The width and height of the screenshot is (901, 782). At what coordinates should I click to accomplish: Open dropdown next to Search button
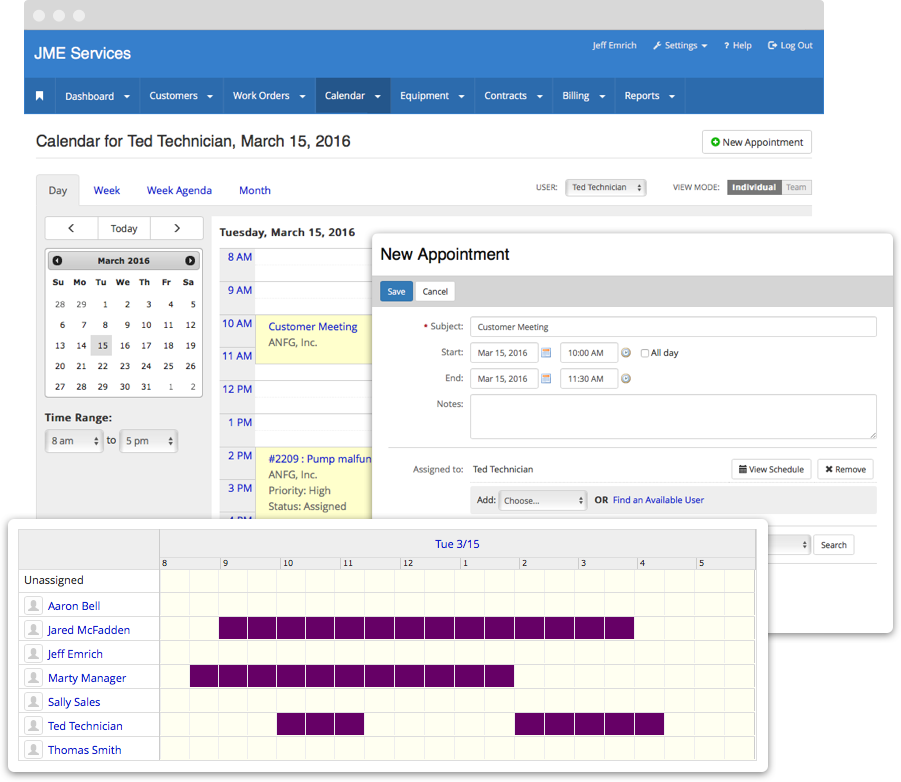click(790, 545)
